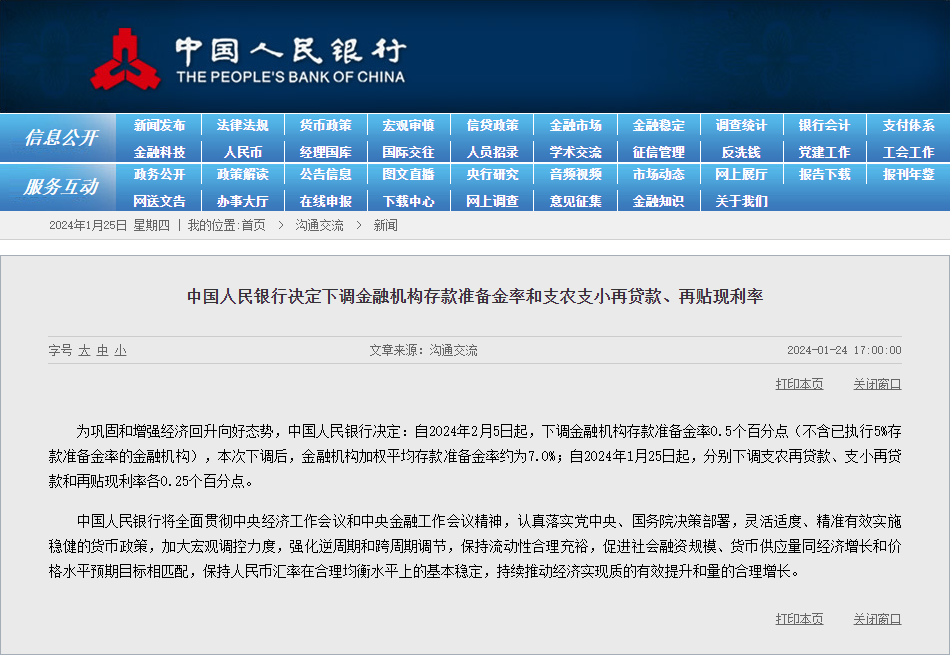Click 沟通交流 in the breadcrumb path
The height and width of the screenshot is (655, 950).
[319, 226]
